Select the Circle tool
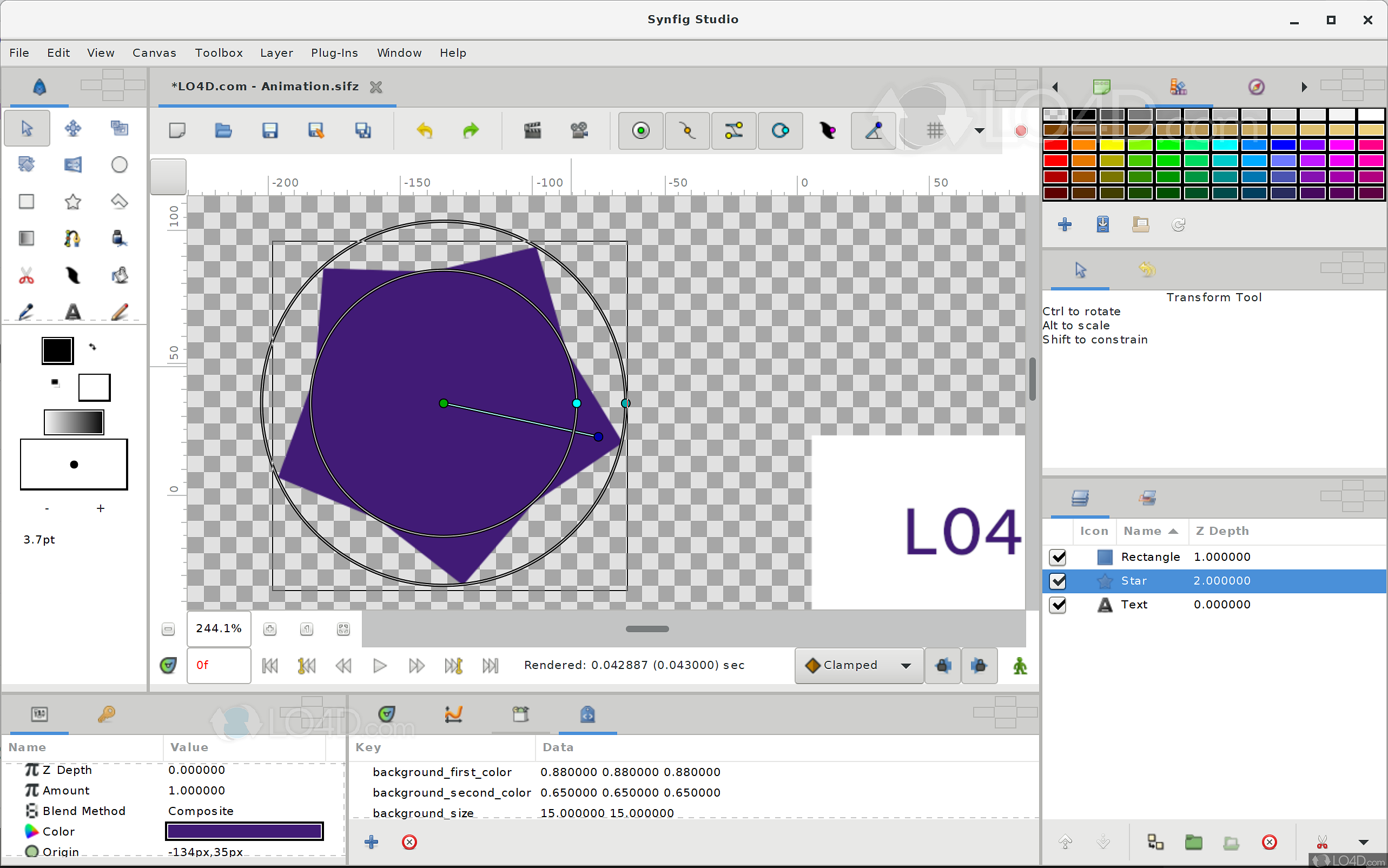The image size is (1388, 868). 120,165
